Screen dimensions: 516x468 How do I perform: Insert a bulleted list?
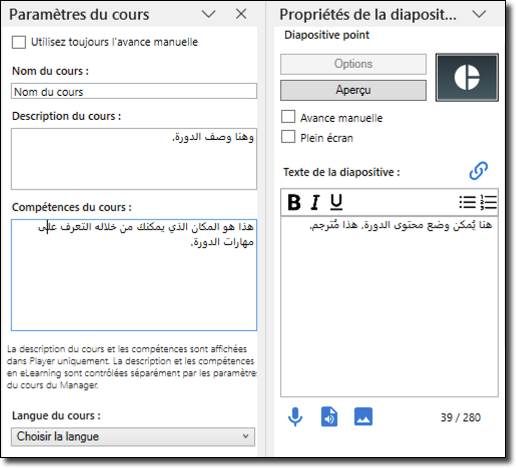tap(467, 202)
